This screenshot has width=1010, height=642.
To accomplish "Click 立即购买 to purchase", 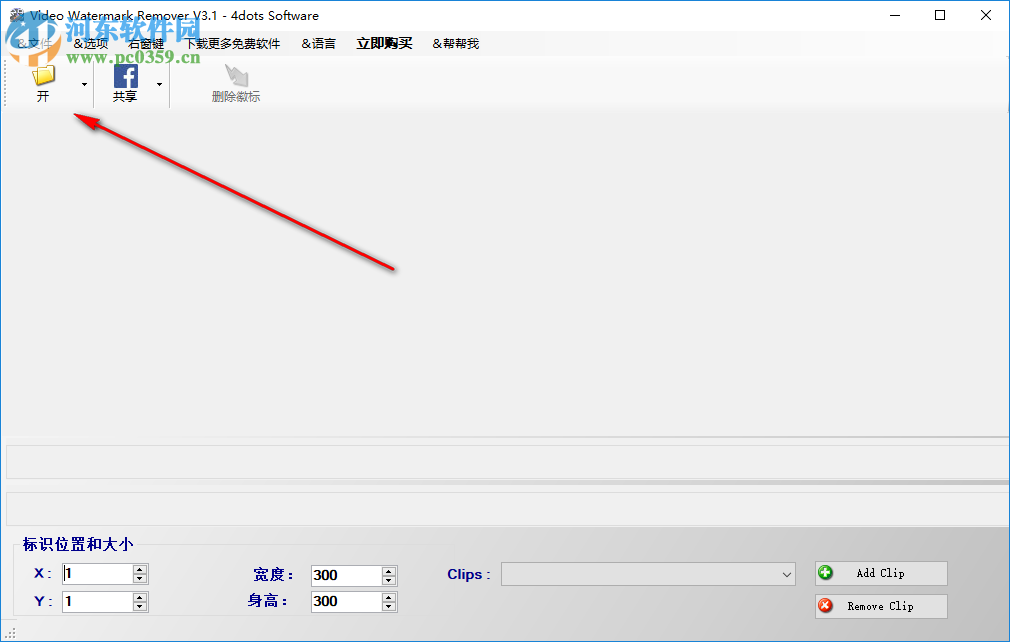I will (x=384, y=43).
